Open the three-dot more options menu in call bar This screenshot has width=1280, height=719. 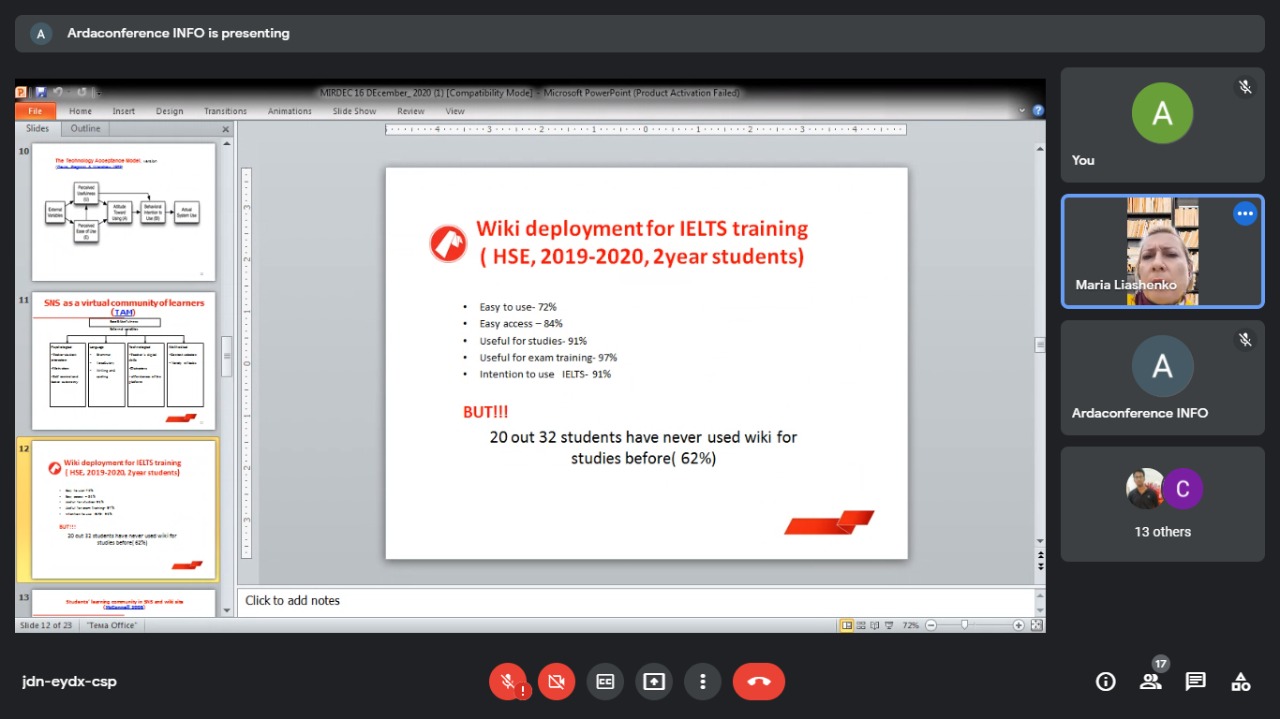(x=703, y=682)
